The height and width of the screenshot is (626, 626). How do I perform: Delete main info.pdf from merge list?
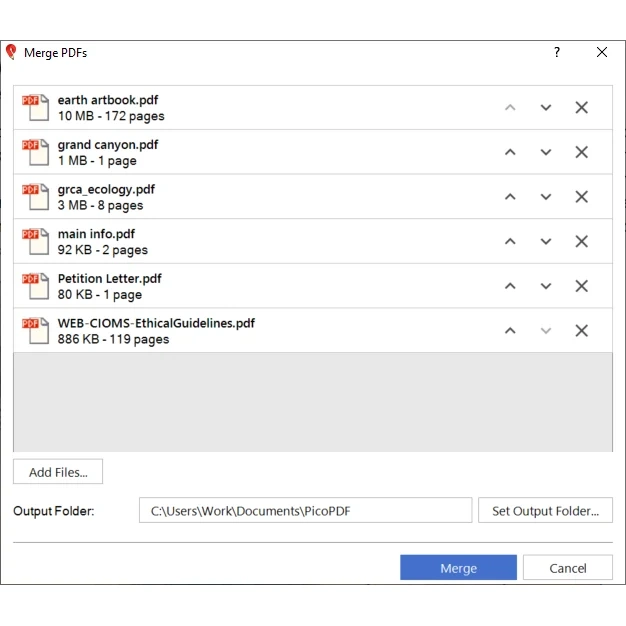point(581,241)
